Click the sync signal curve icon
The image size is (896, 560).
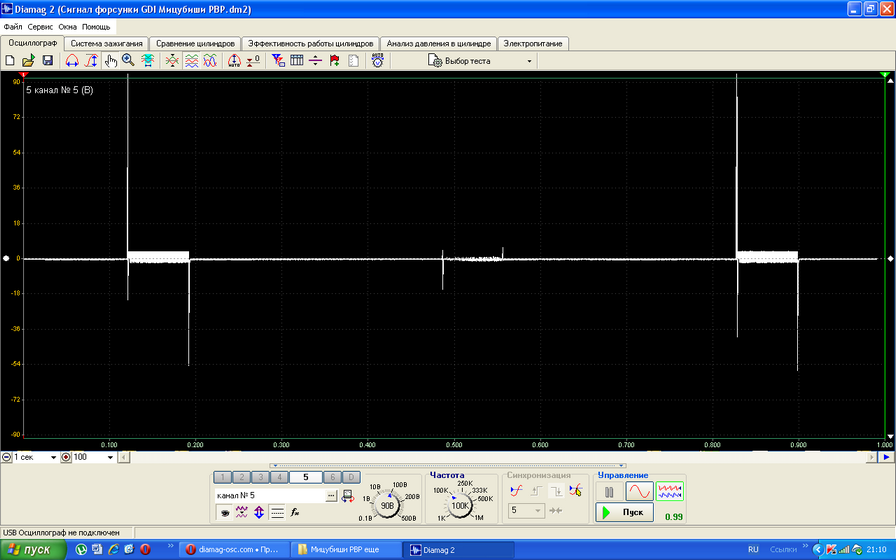tap(516, 490)
